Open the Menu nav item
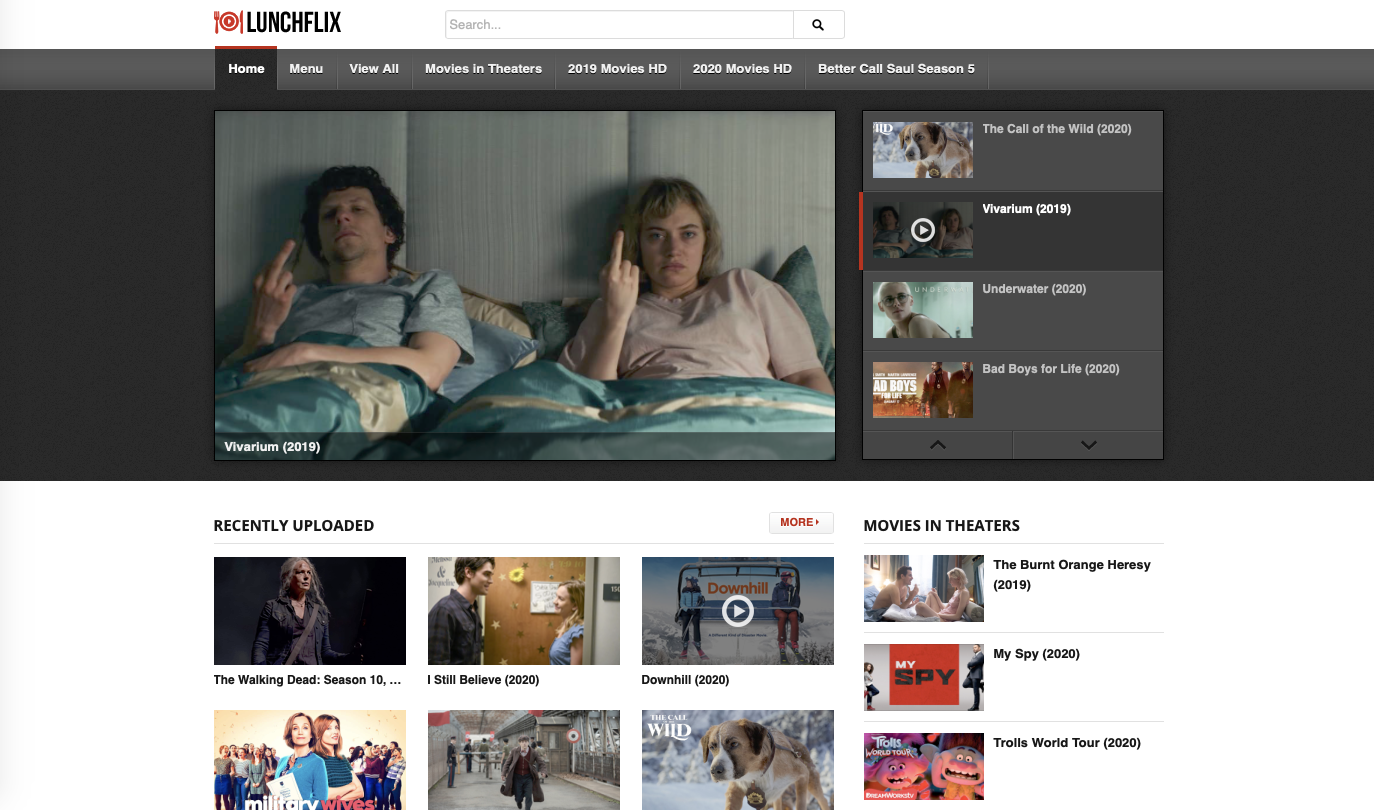 pyautogui.click(x=306, y=69)
